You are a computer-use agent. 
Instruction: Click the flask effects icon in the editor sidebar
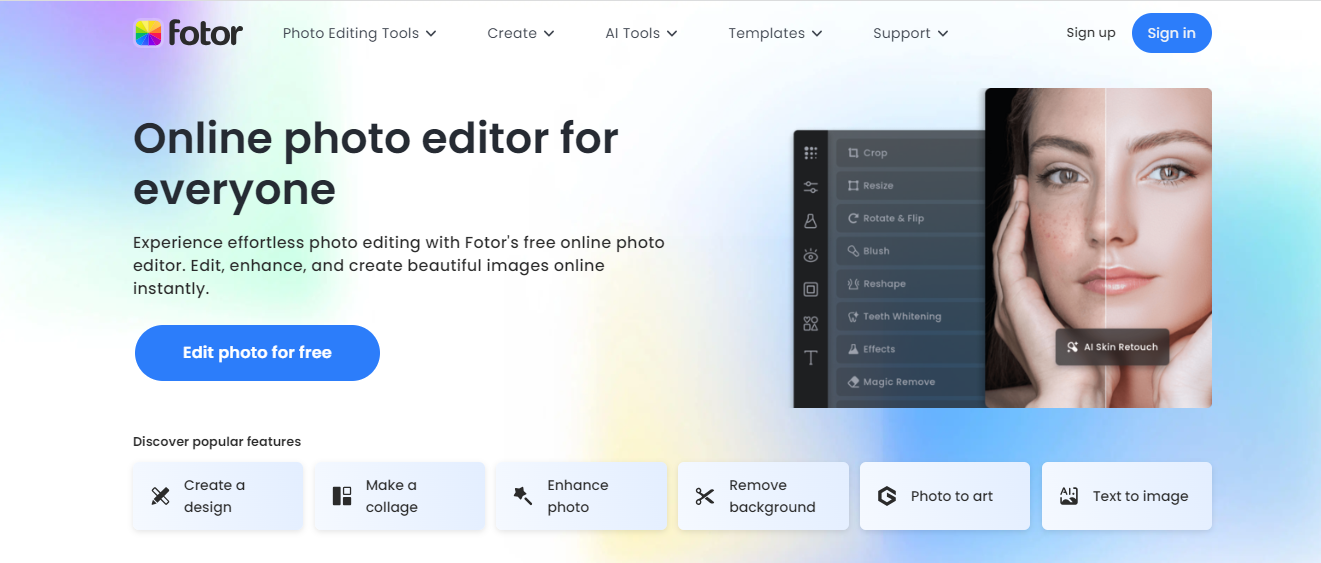click(x=811, y=221)
